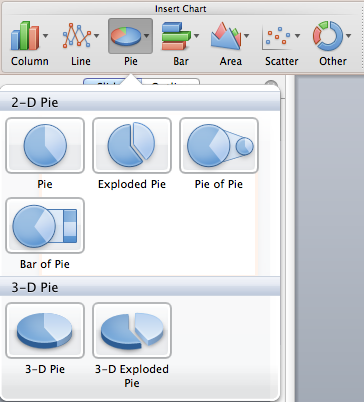Choose the Exploded Pie chart thumbnail
Screen dimensions: 364x402
(132, 145)
